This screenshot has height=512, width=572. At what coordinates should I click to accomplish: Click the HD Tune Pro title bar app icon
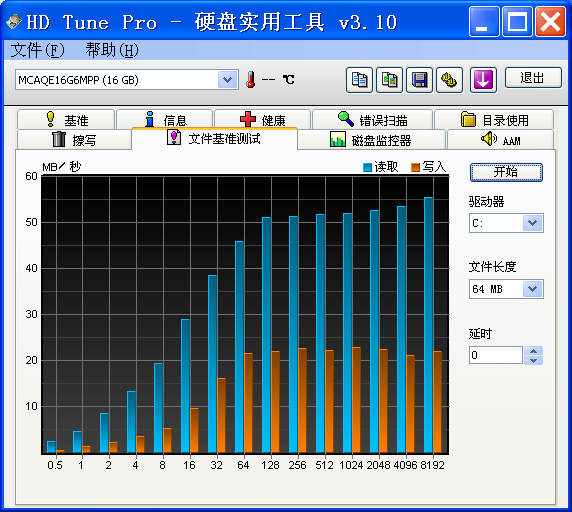(x=14, y=22)
